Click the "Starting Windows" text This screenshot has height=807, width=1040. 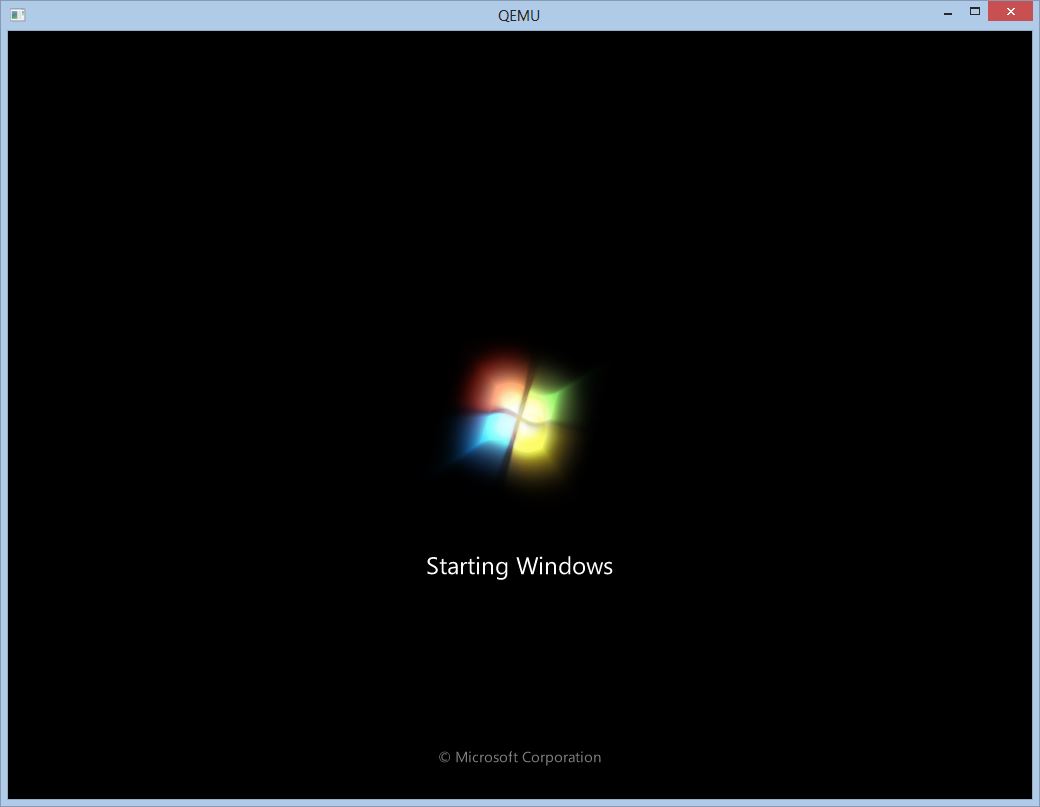pyautogui.click(x=519, y=566)
